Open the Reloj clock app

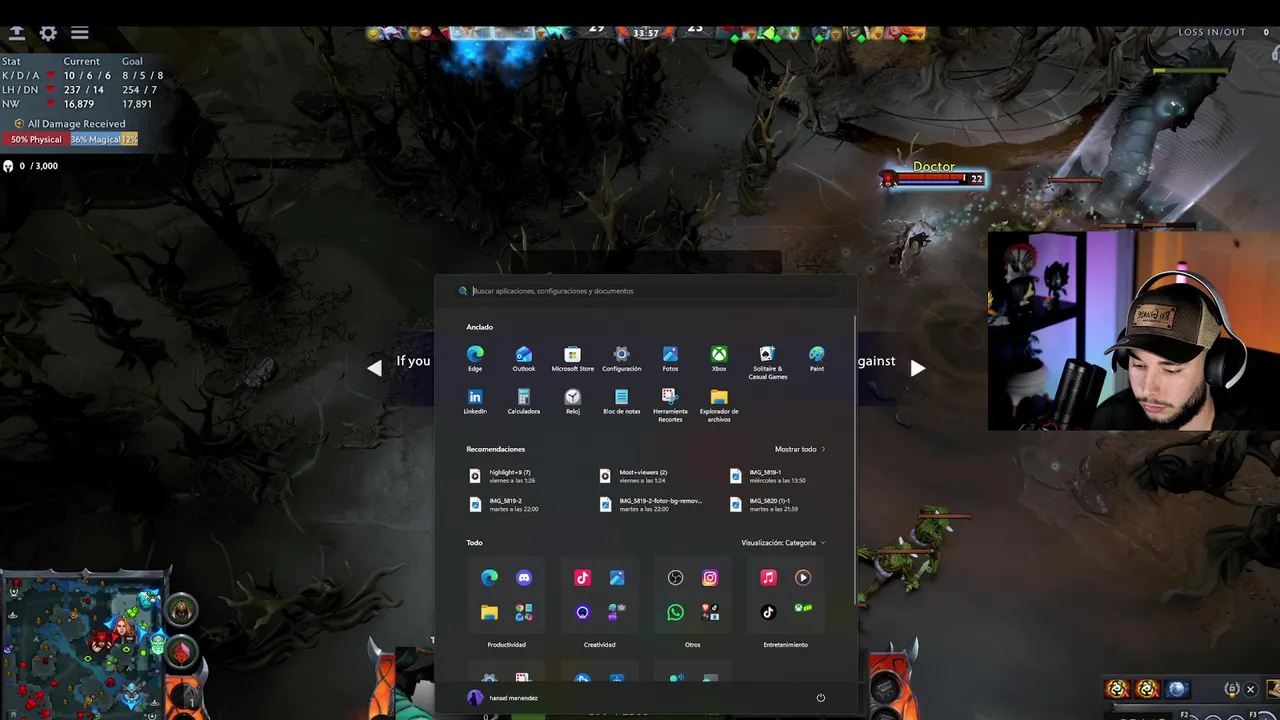(572, 402)
